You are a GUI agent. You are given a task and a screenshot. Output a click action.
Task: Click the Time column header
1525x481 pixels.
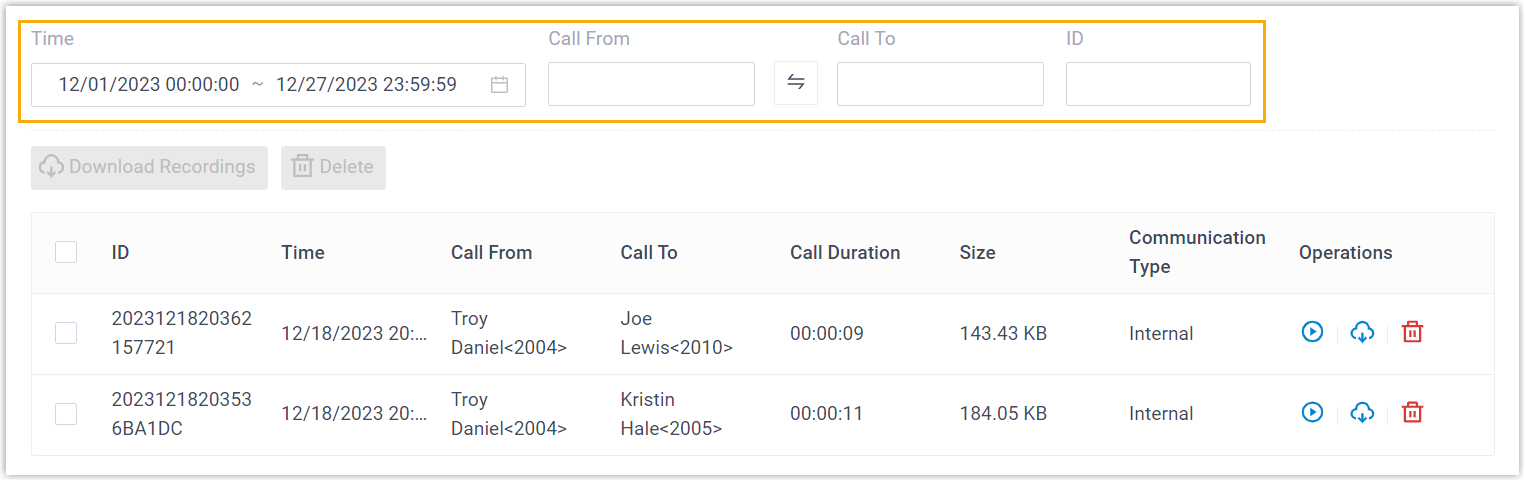pos(303,253)
